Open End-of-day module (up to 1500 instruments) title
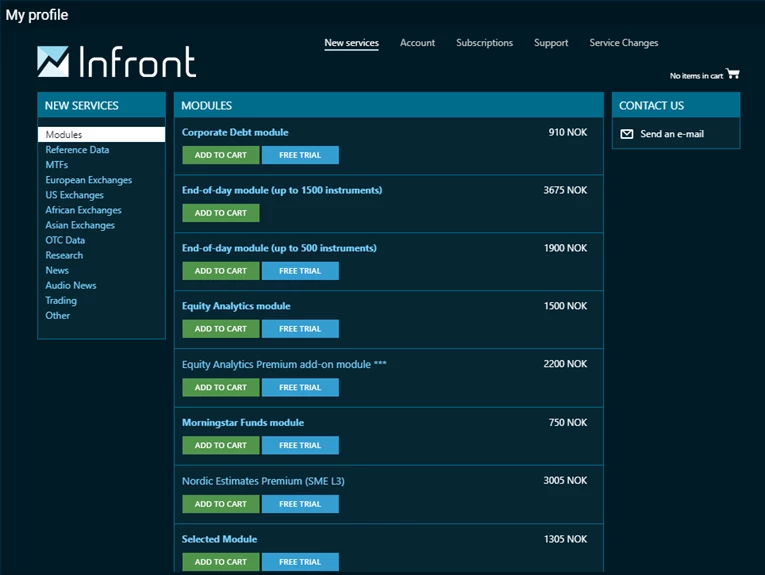This screenshot has width=765, height=575. [282, 191]
